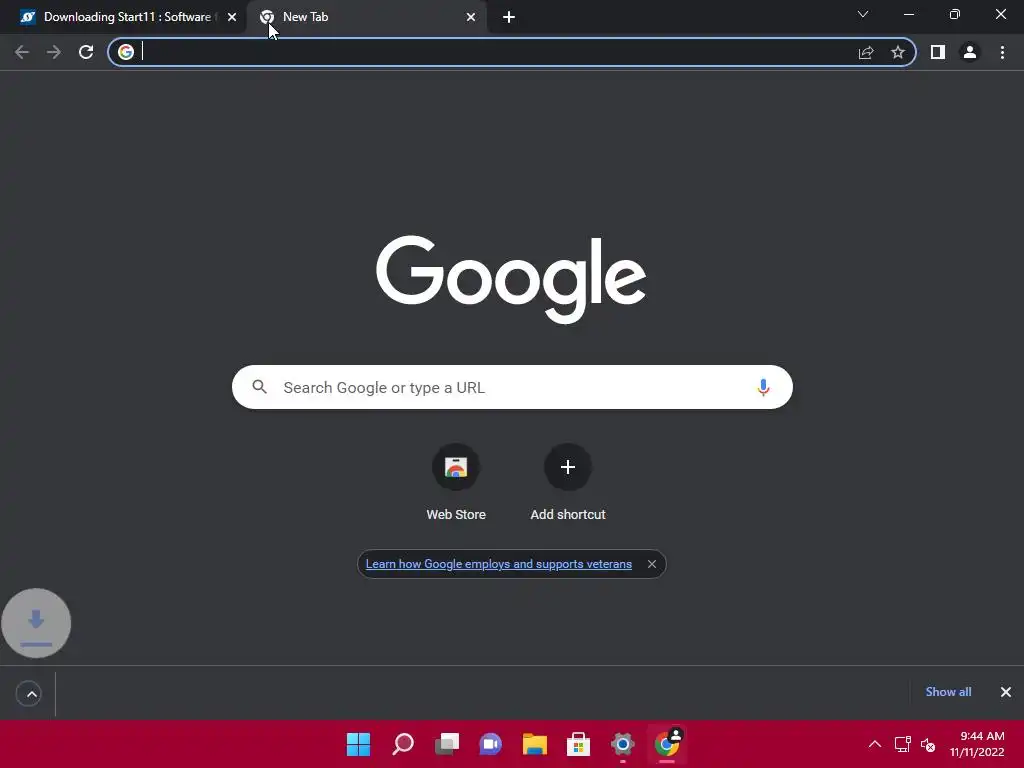Start voice search with the microphone icon
1024x768 pixels.
763,387
